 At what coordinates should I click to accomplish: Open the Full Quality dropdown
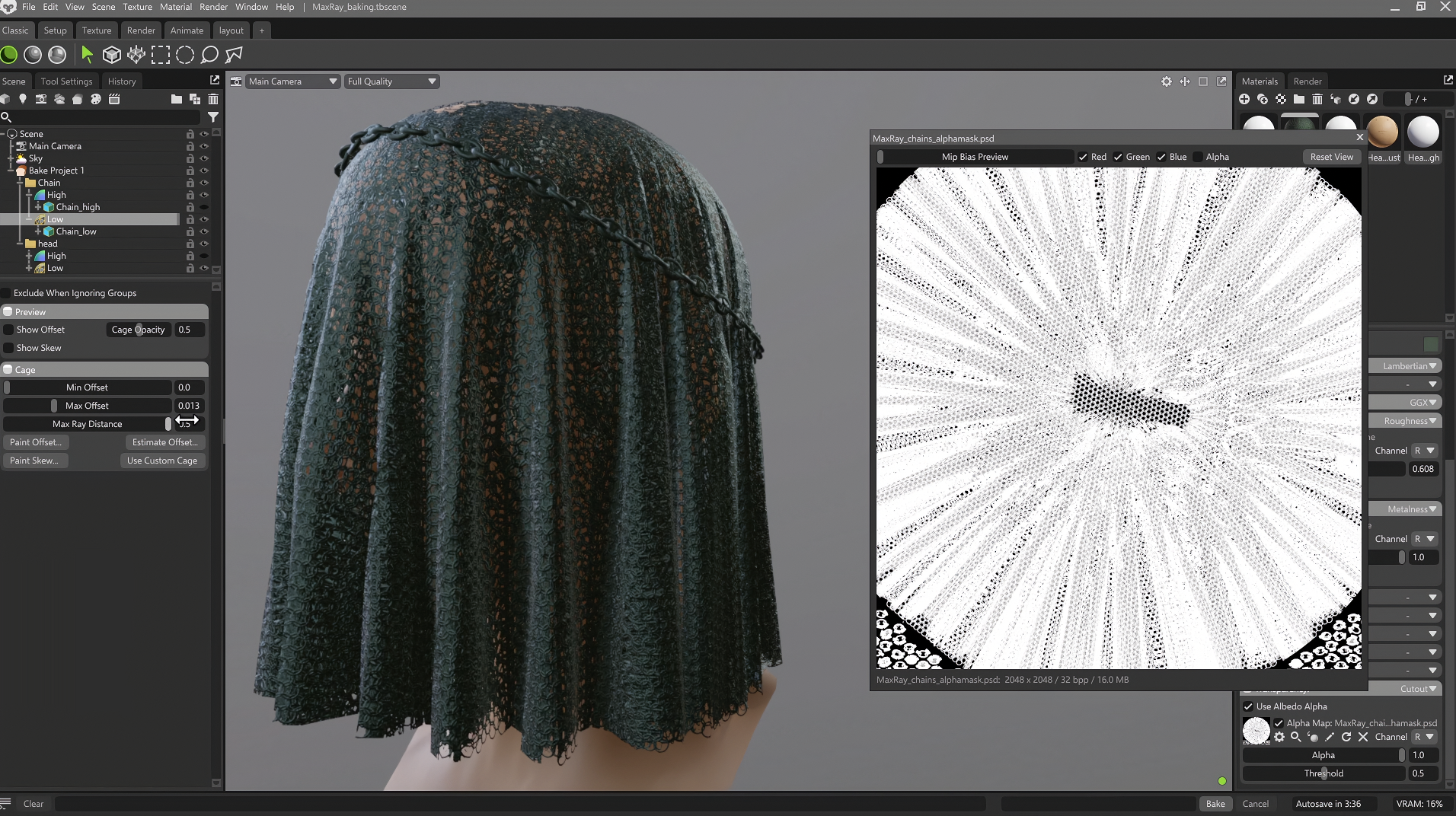[391, 81]
